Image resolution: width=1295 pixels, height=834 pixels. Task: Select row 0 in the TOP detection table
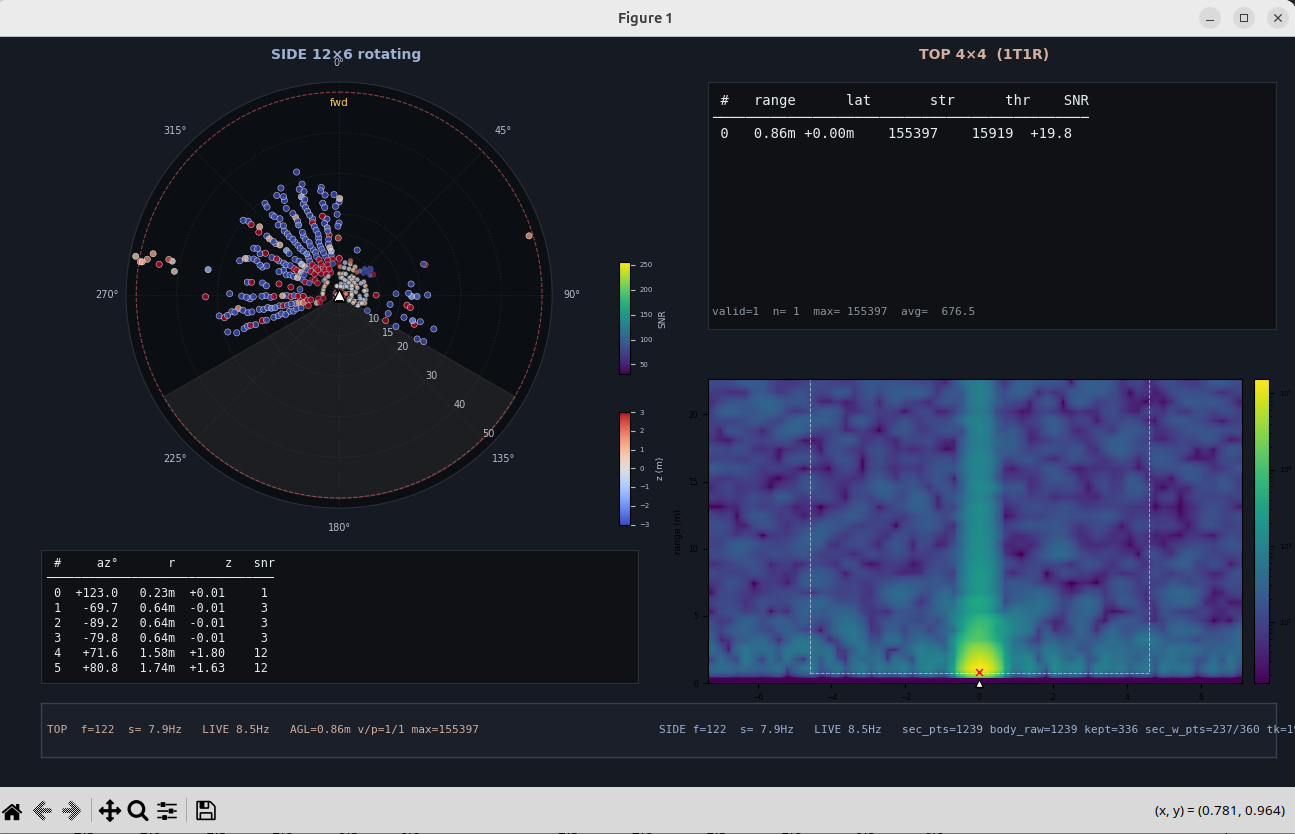tap(900, 133)
